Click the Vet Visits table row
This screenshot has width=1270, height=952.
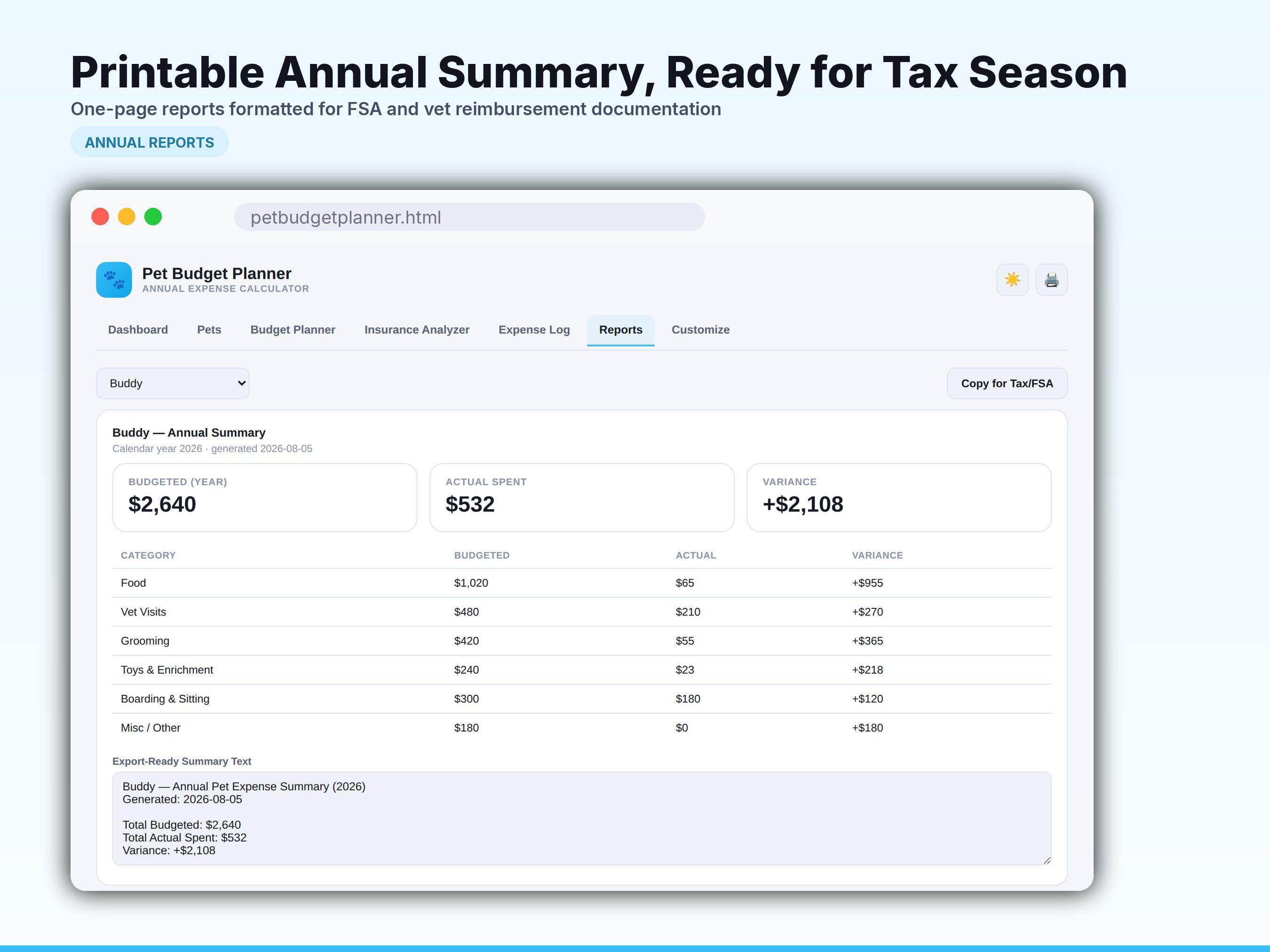click(581, 612)
